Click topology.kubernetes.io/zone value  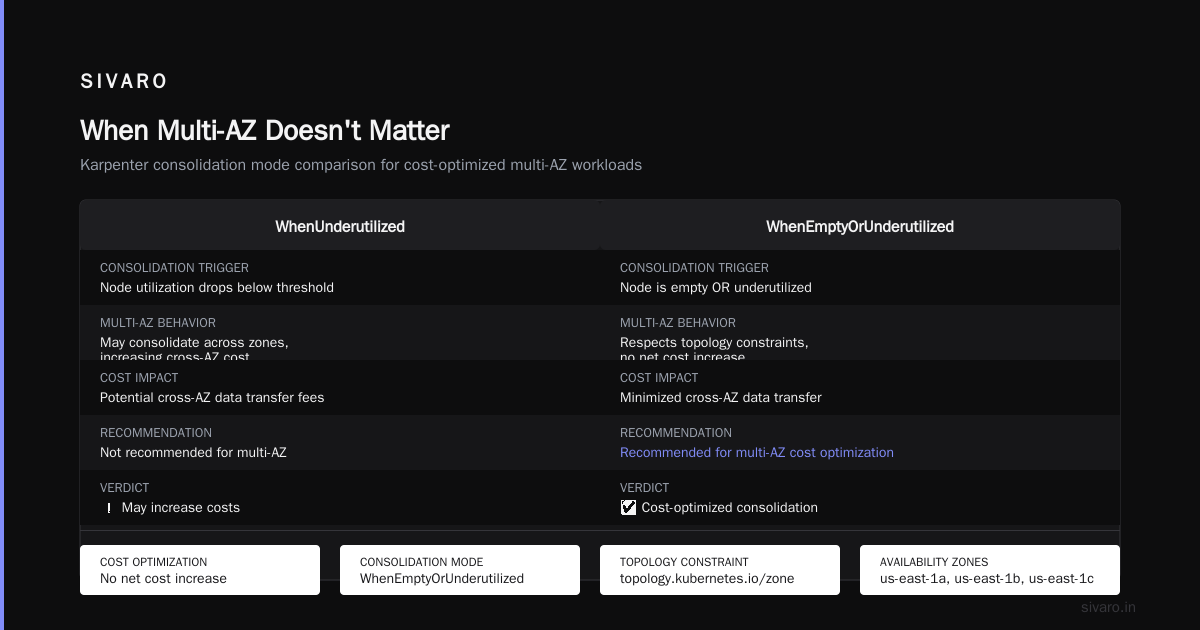tap(707, 578)
